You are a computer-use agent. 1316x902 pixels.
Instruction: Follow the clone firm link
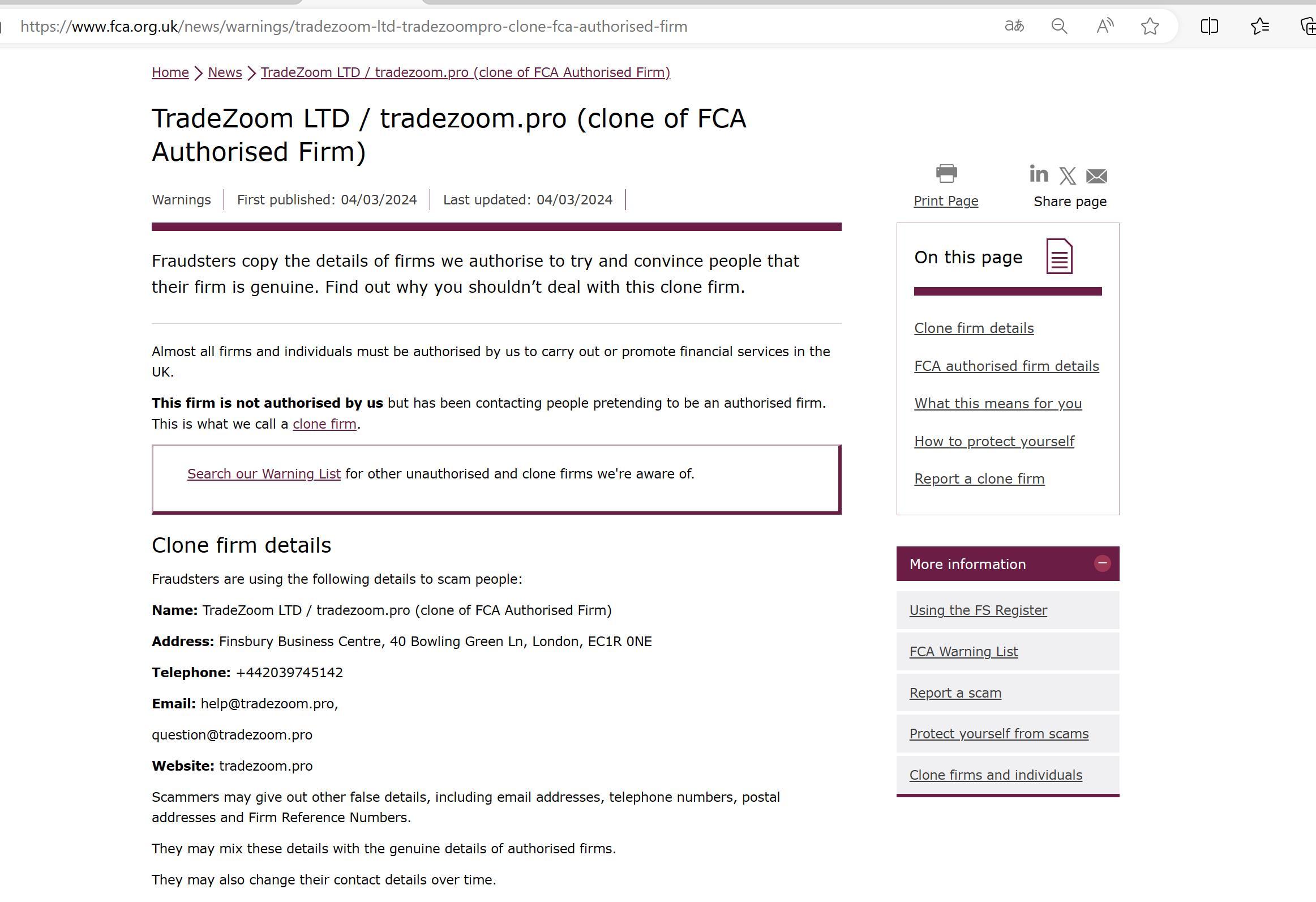click(x=324, y=424)
